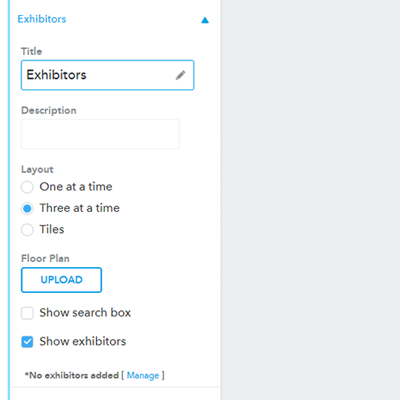Image resolution: width=400 pixels, height=400 pixels.
Task: Select the One at a time radio circle
Action: point(27,187)
